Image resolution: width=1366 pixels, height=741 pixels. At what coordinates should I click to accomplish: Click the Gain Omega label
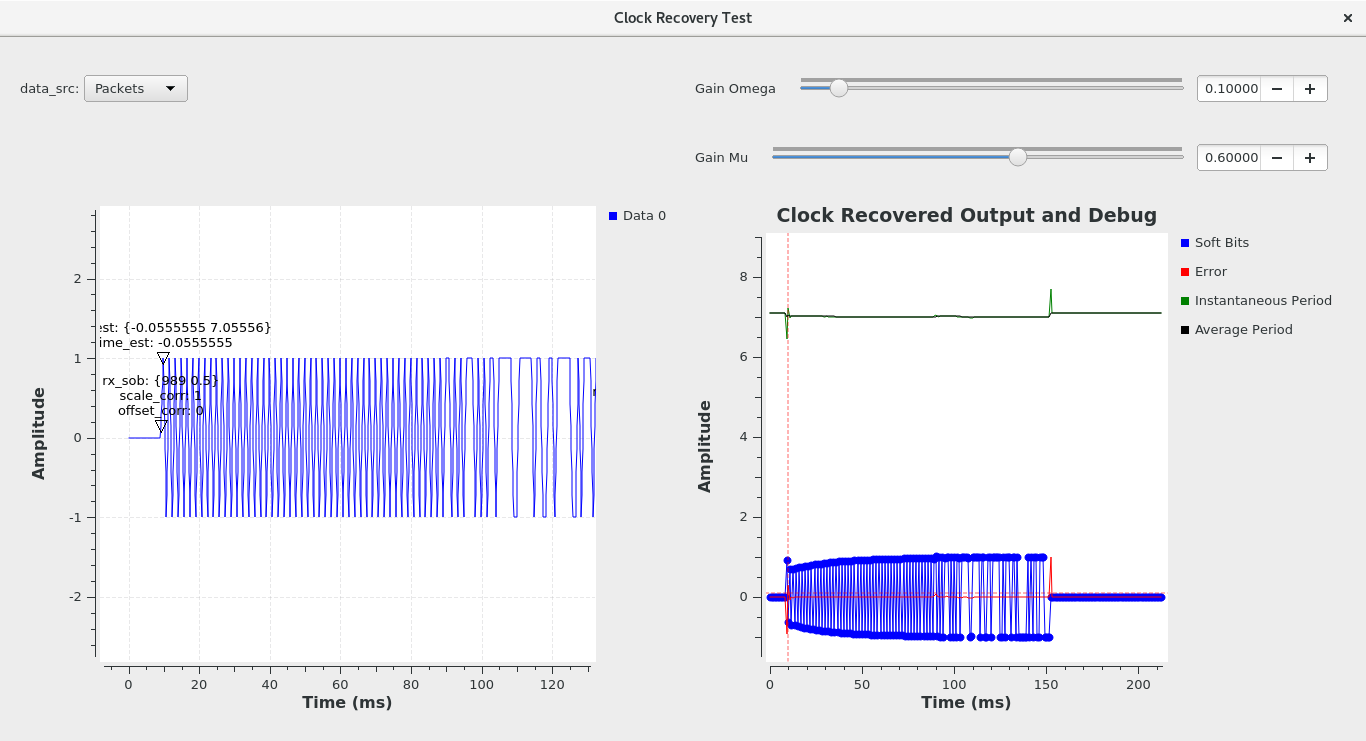click(x=735, y=88)
